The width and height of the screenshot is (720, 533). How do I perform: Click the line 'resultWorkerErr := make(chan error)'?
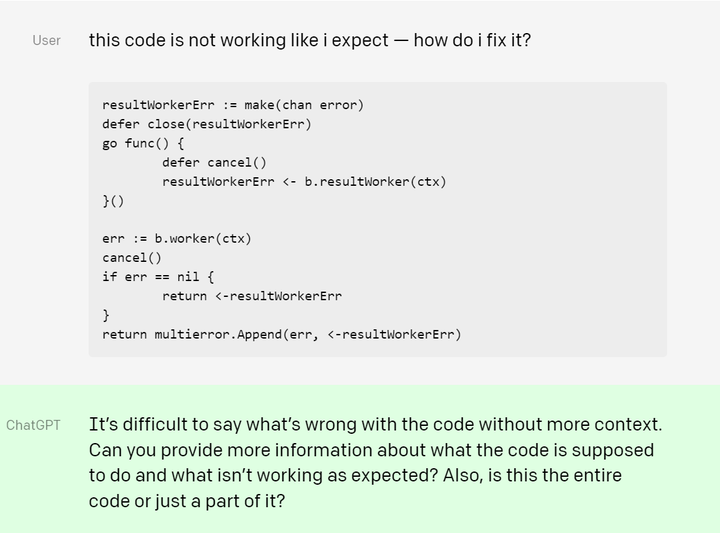click(233, 105)
